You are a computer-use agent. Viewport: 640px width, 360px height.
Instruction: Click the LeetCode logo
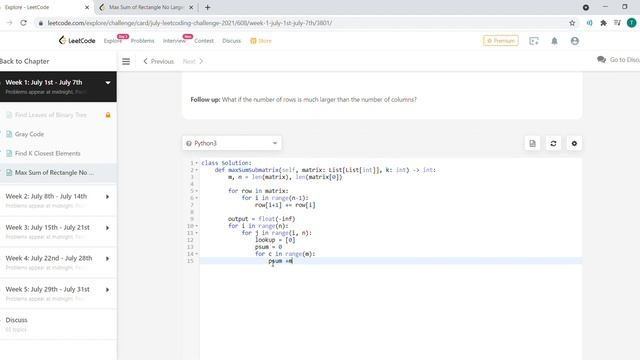[x=77, y=40]
